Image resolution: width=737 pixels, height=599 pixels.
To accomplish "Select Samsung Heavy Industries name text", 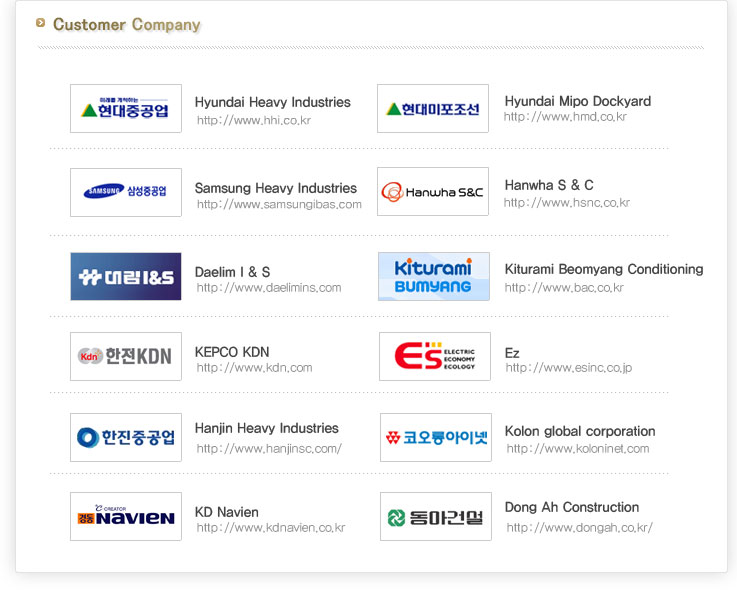I will [x=275, y=188].
